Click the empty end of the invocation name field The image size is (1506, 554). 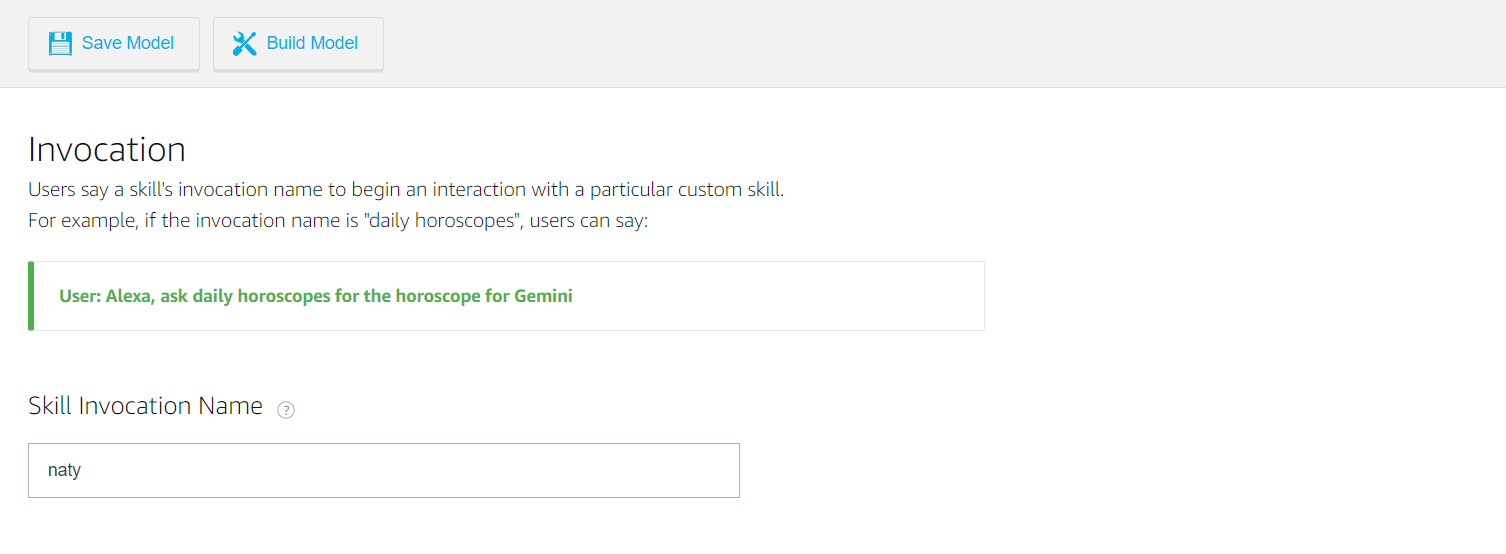pyautogui.click(x=600, y=470)
